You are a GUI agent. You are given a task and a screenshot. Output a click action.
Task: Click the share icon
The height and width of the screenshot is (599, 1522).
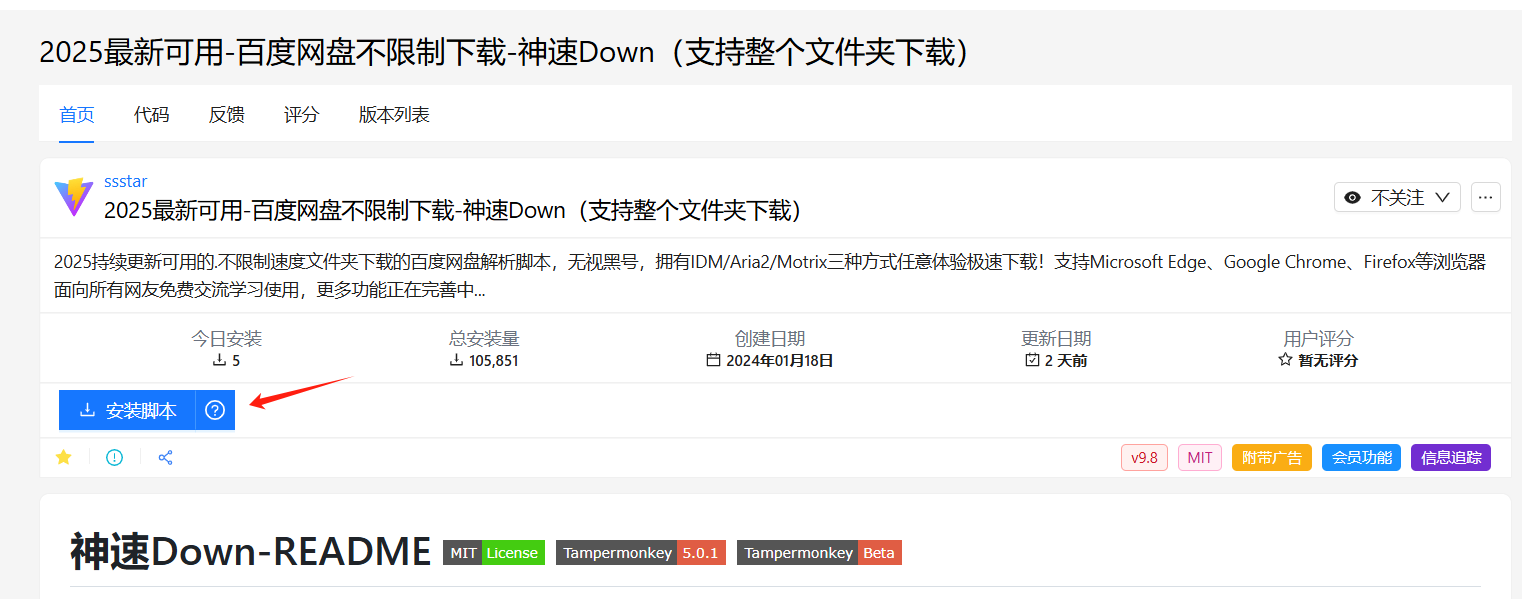coord(166,457)
